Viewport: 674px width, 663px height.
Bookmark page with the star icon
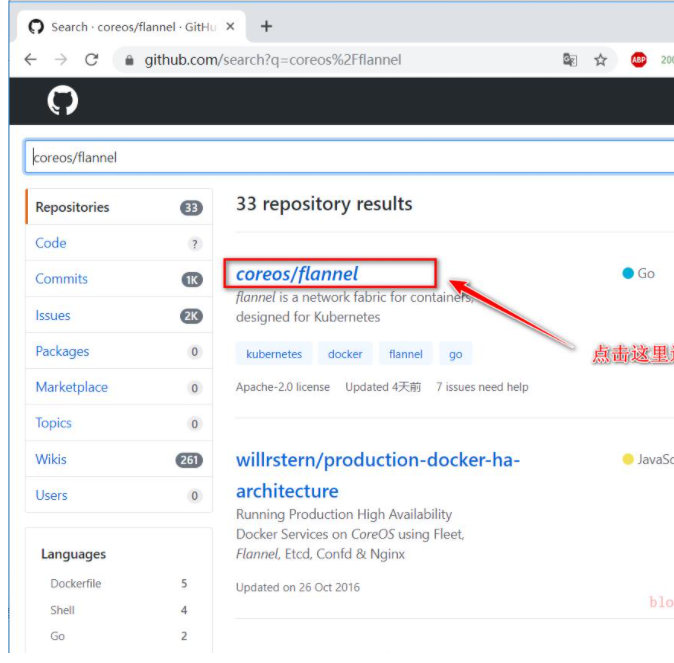pyautogui.click(x=600, y=60)
